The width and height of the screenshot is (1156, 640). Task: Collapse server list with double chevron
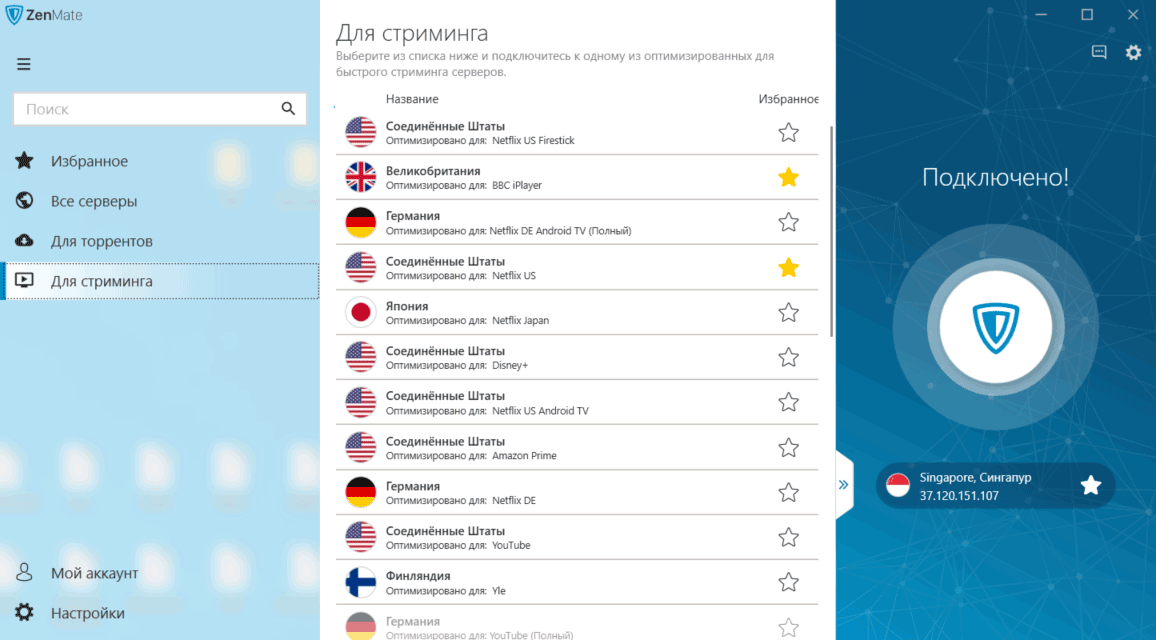[x=843, y=484]
